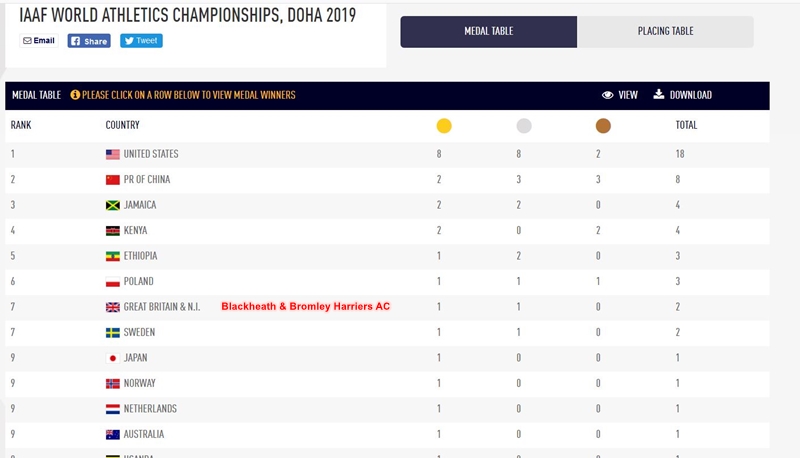This screenshot has width=800, height=458.
Task: Click the silver medal column icon
Action: click(x=523, y=125)
